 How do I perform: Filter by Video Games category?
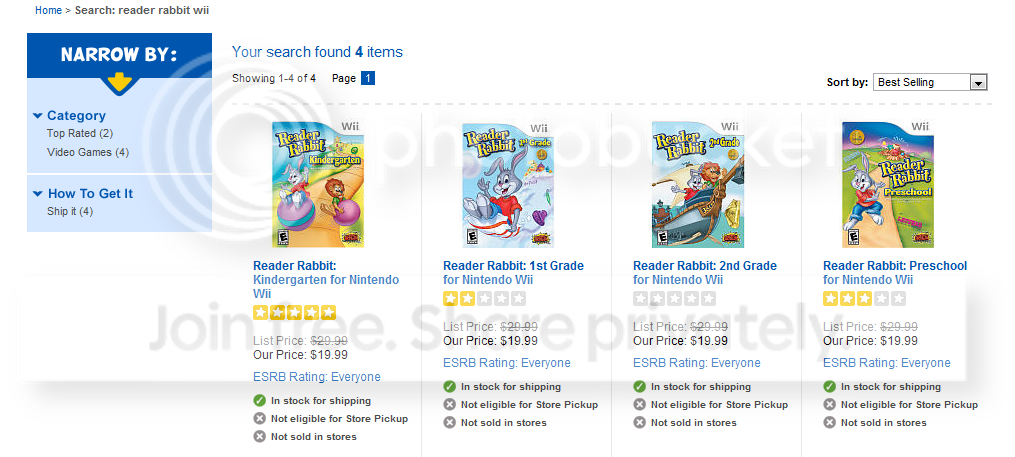click(x=87, y=152)
